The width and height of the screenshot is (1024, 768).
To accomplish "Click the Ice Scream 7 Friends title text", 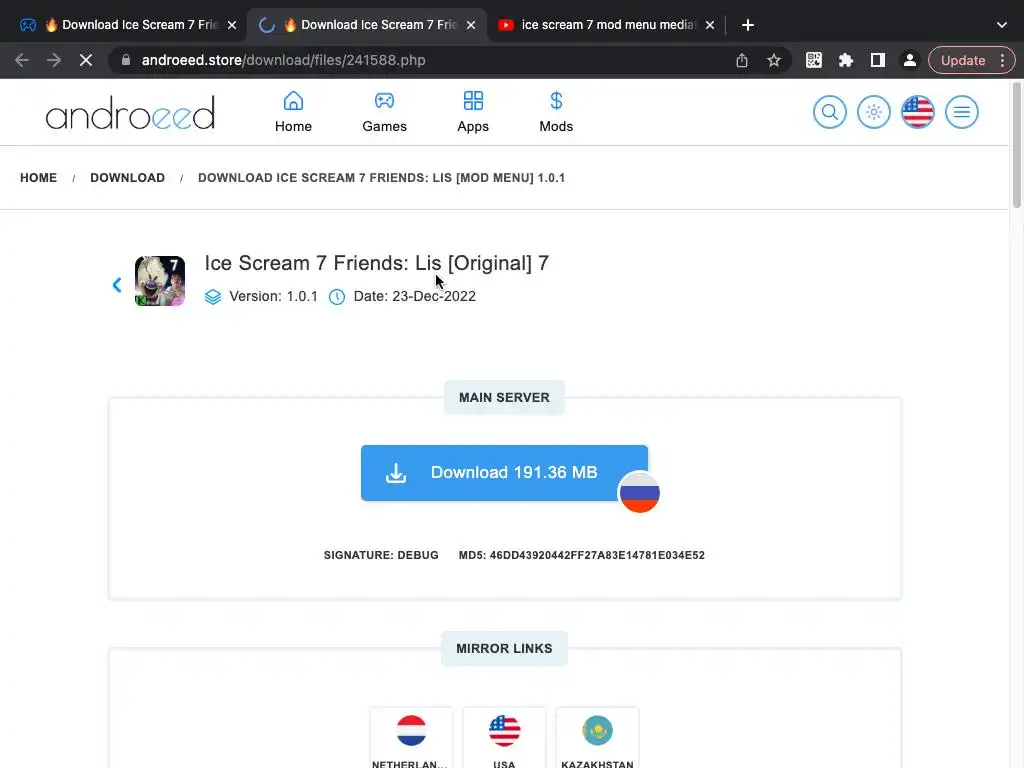I will pyautogui.click(x=377, y=263).
